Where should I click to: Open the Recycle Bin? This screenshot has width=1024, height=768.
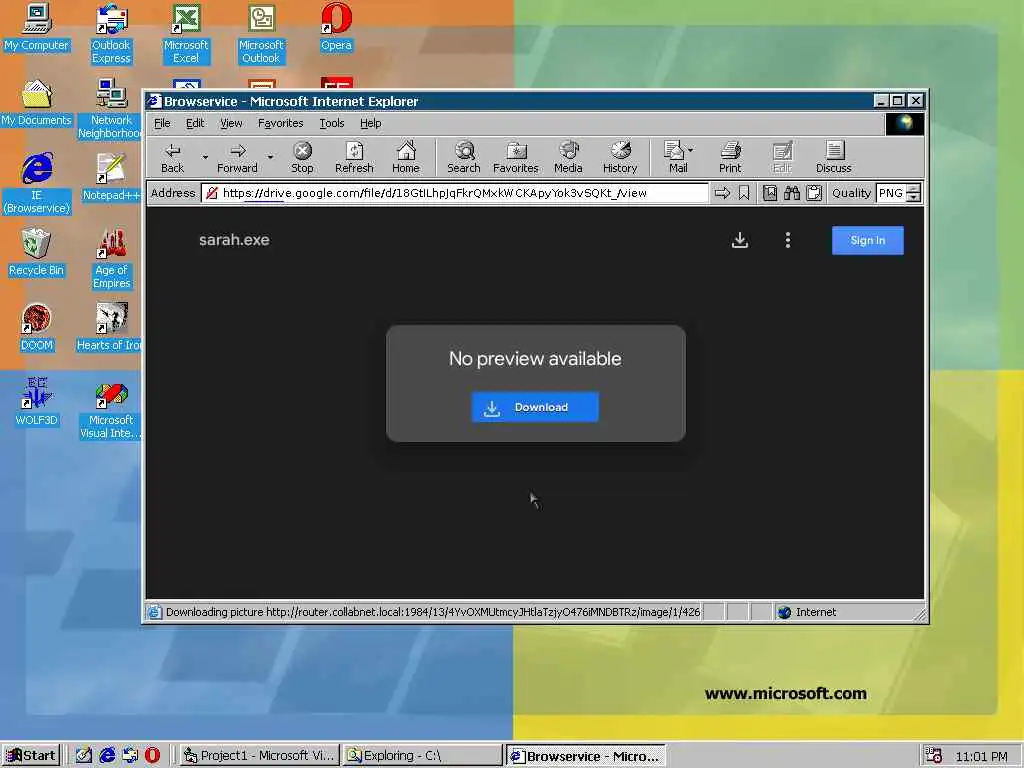(x=36, y=253)
